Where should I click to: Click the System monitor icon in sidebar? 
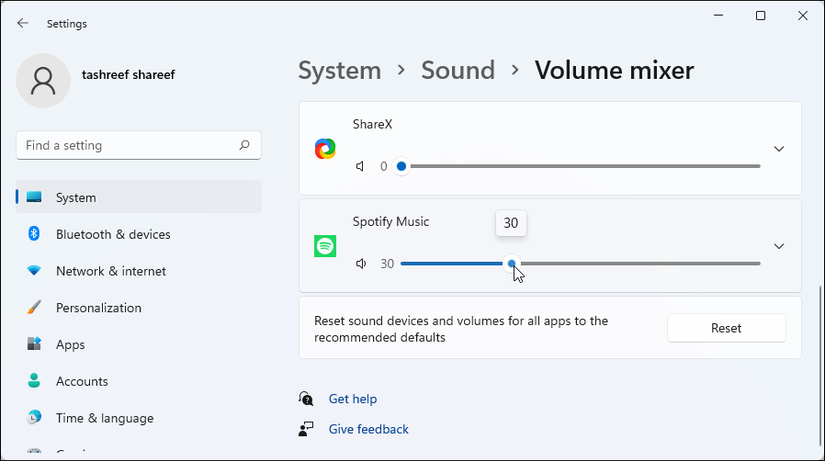34,197
